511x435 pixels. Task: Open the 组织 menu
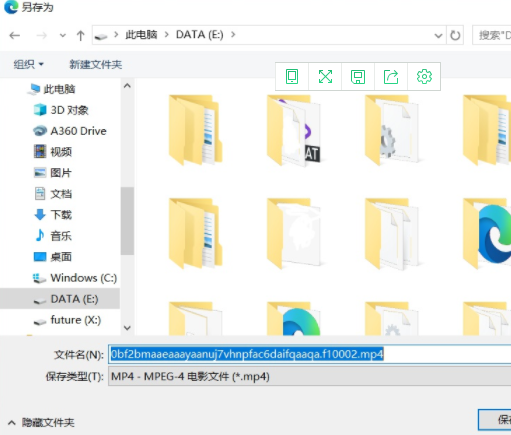pyautogui.click(x=28, y=64)
